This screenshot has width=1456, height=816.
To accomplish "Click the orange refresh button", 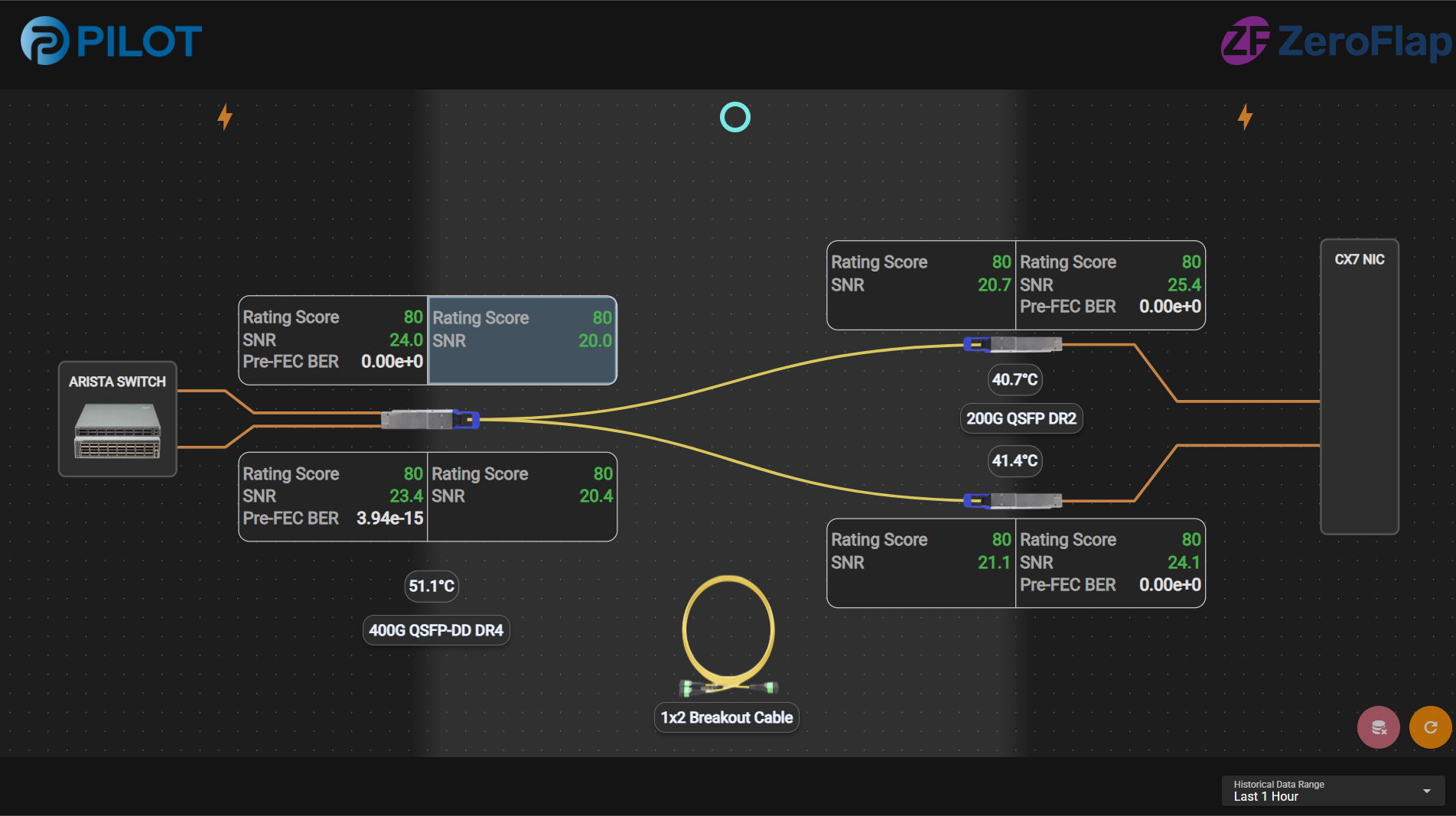I will 1430,727.
